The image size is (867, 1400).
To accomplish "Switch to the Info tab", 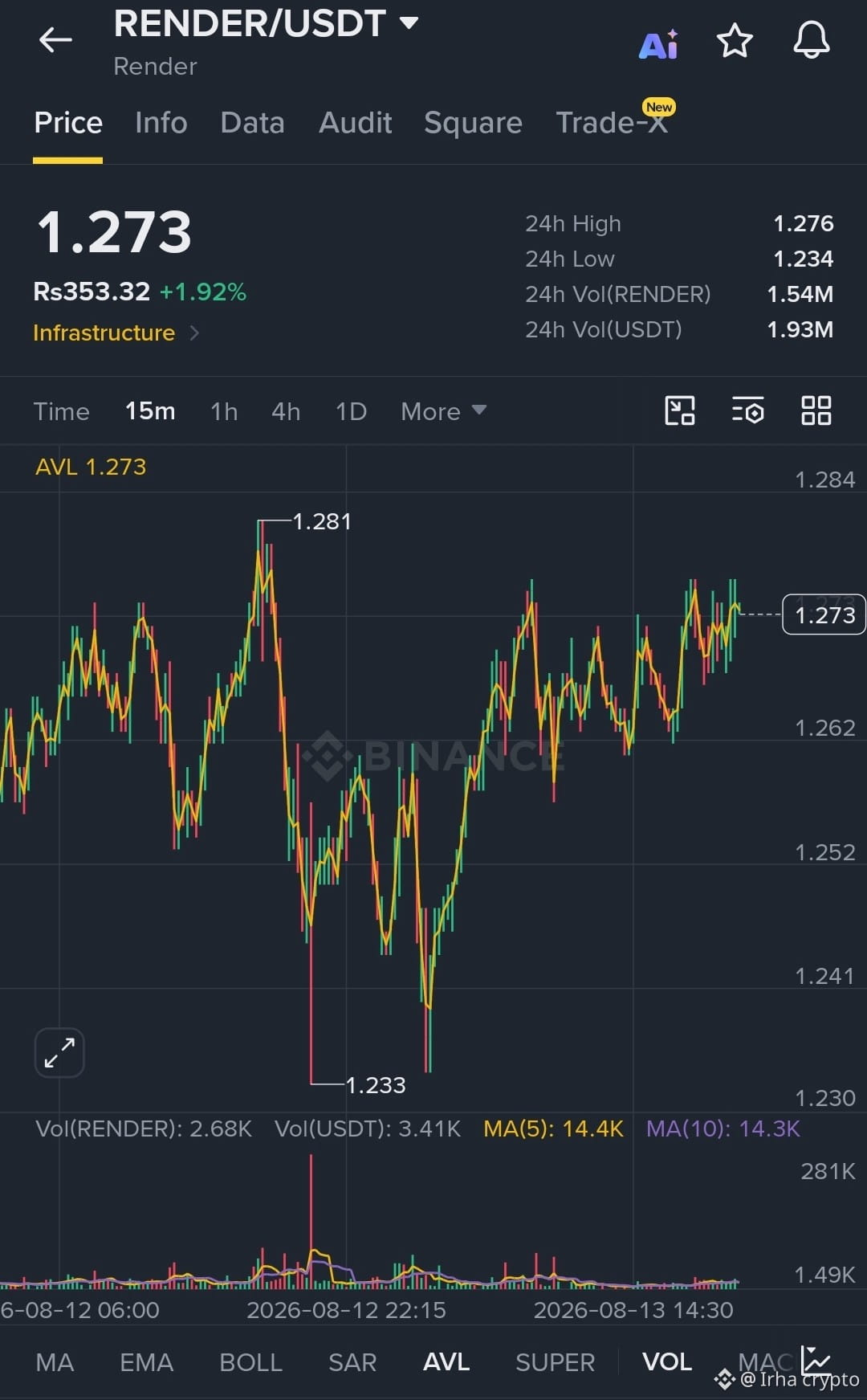I will [x=161, y=123].
